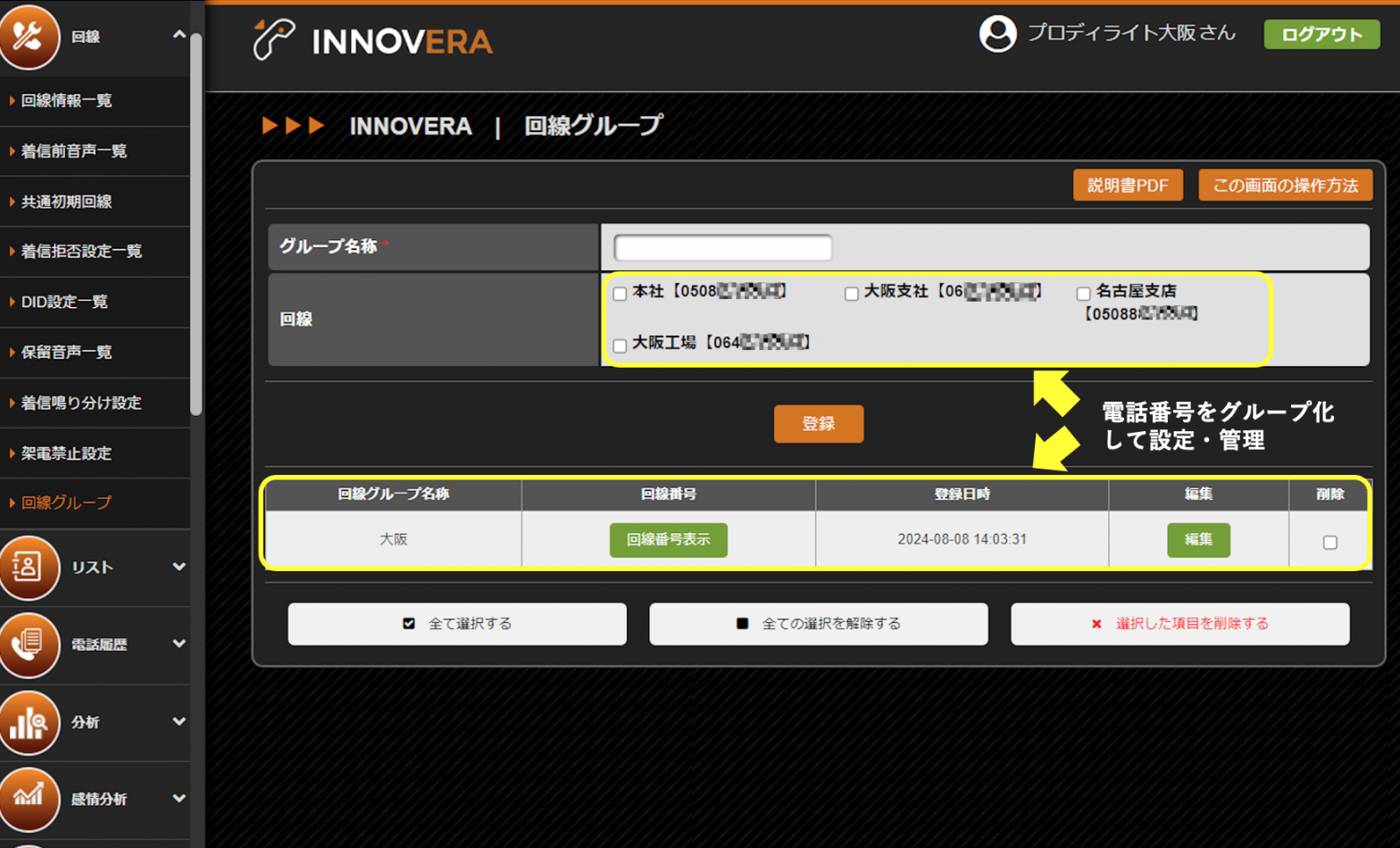Screen dimensions: 1400x848
Task: Click the 電話履歴 phone history icon
Action: [29, 644]
